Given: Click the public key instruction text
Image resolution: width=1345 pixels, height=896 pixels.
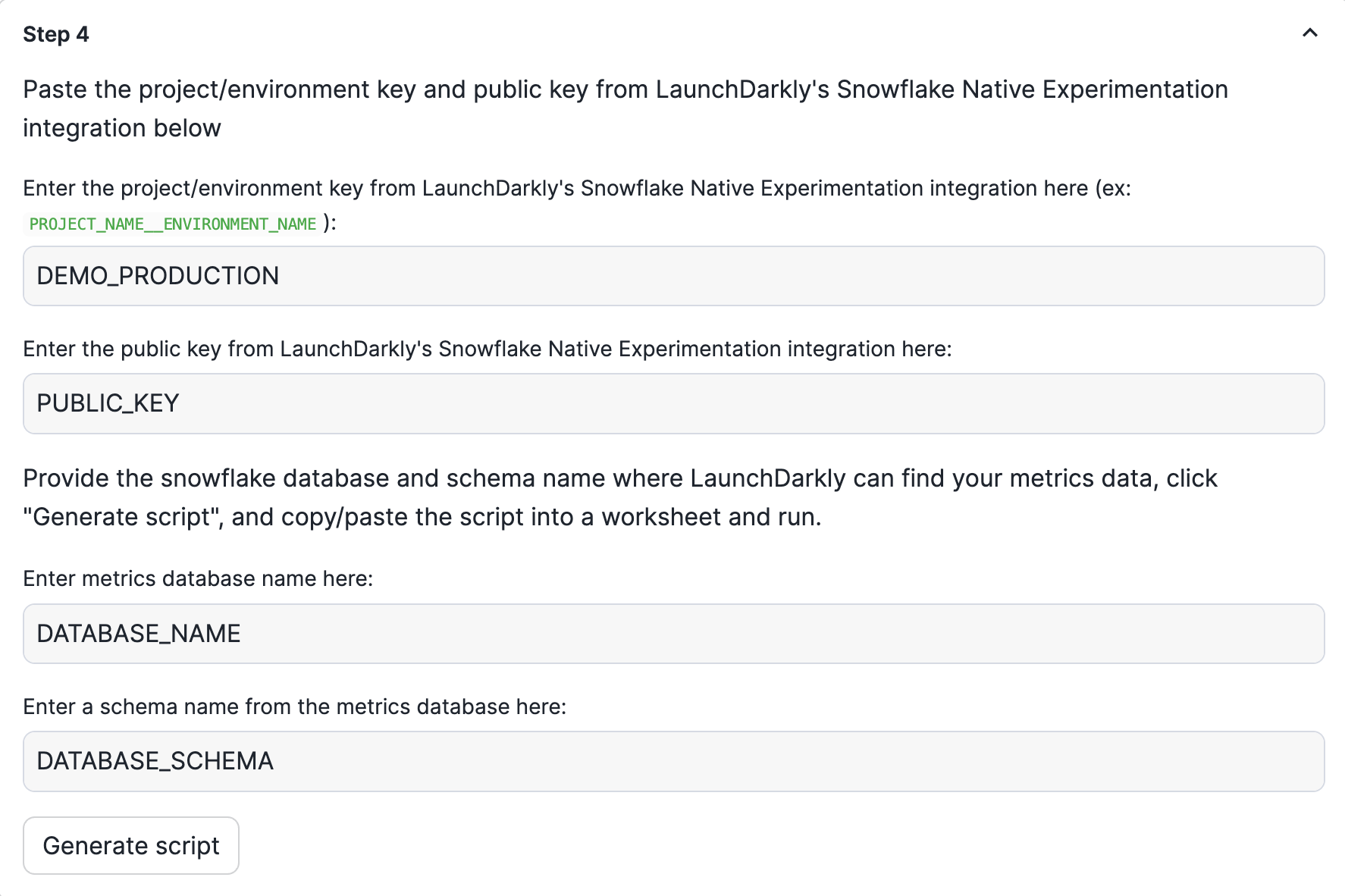Looking at the screenshot, I should (489, 349).
